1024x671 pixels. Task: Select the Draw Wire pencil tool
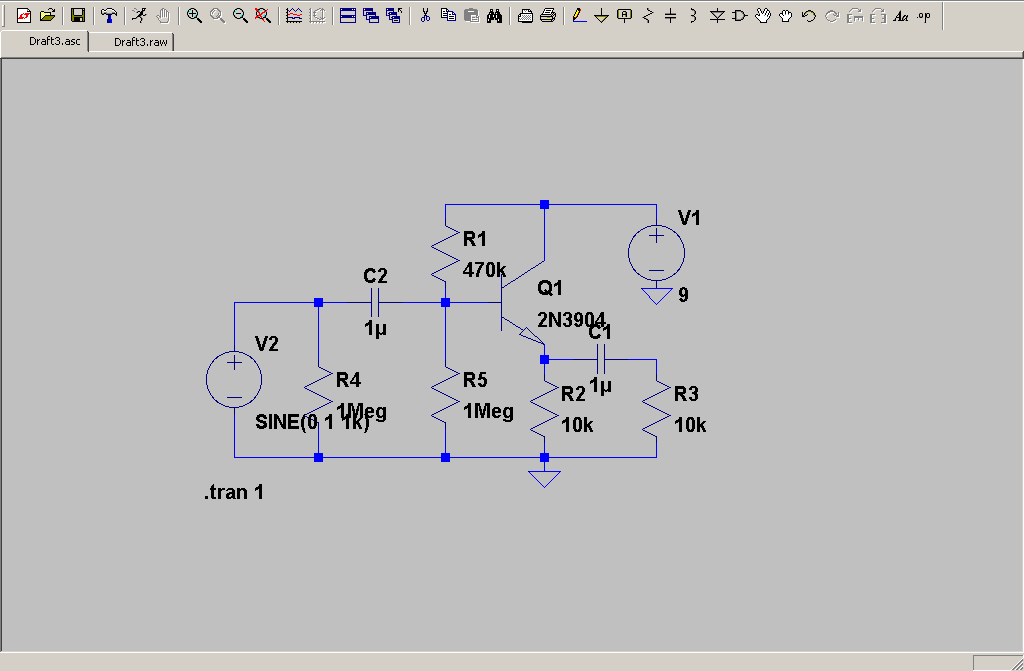coord(578,15)
